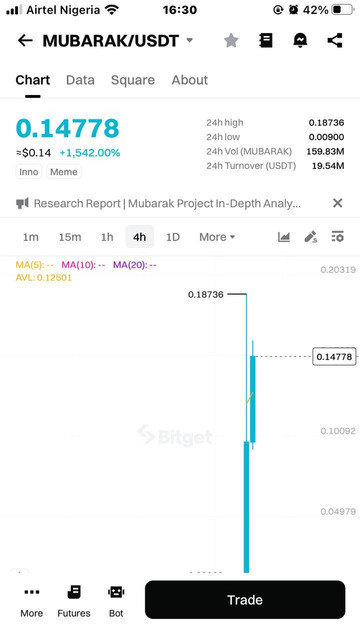Tap the back arrow icon
This screenshot has width=360, height=640.
click(x=25, y=40)
